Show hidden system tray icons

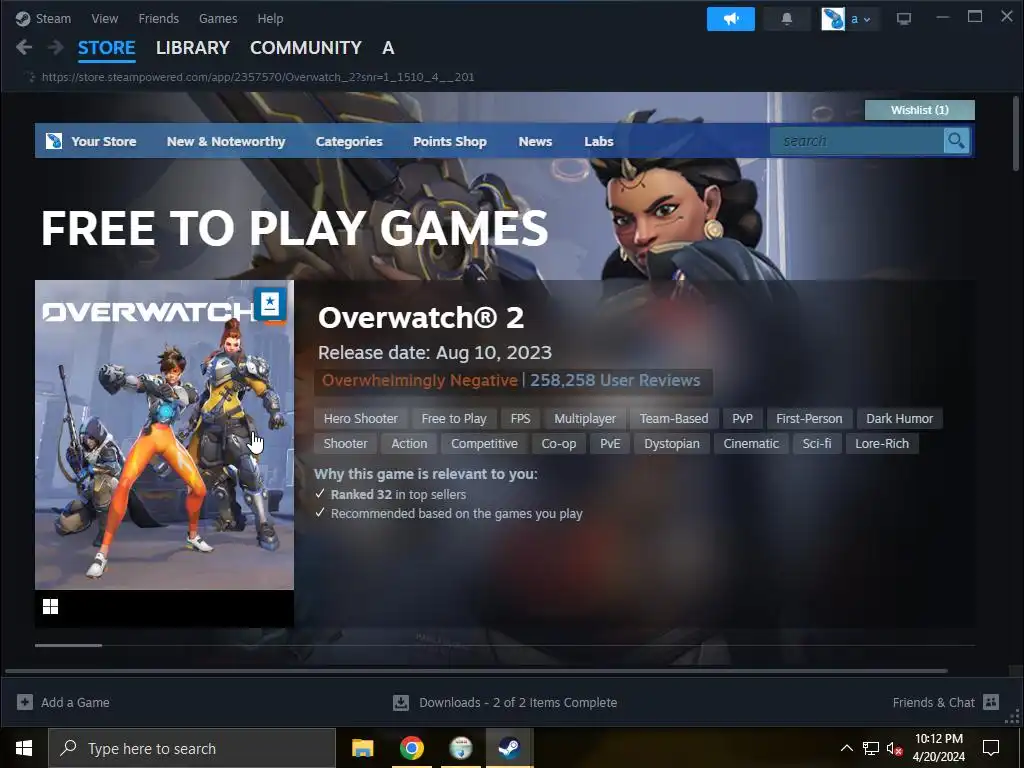click(846, 748)
